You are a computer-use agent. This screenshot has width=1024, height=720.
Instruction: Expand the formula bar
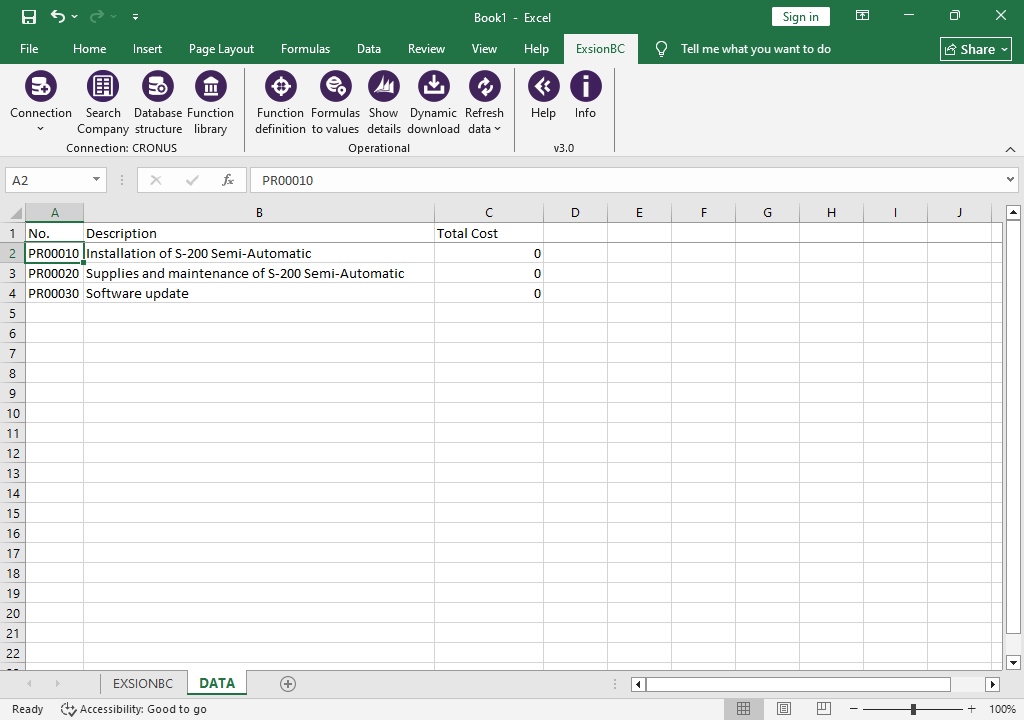coord(1010,180)
